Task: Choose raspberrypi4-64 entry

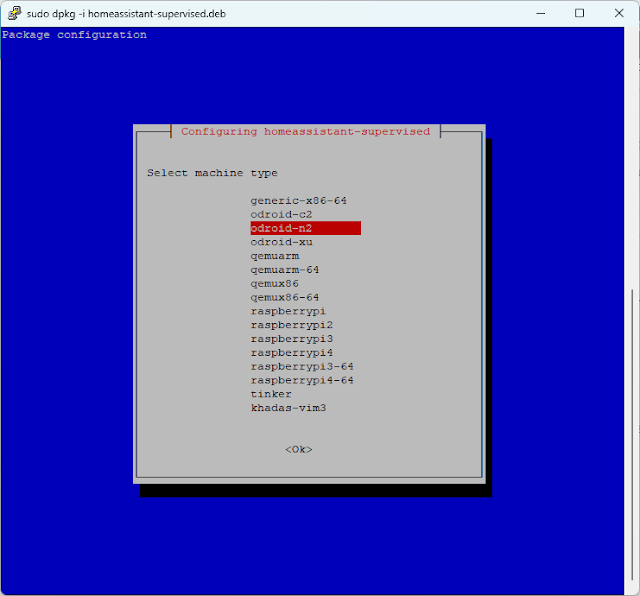Action: click(302, 380)
